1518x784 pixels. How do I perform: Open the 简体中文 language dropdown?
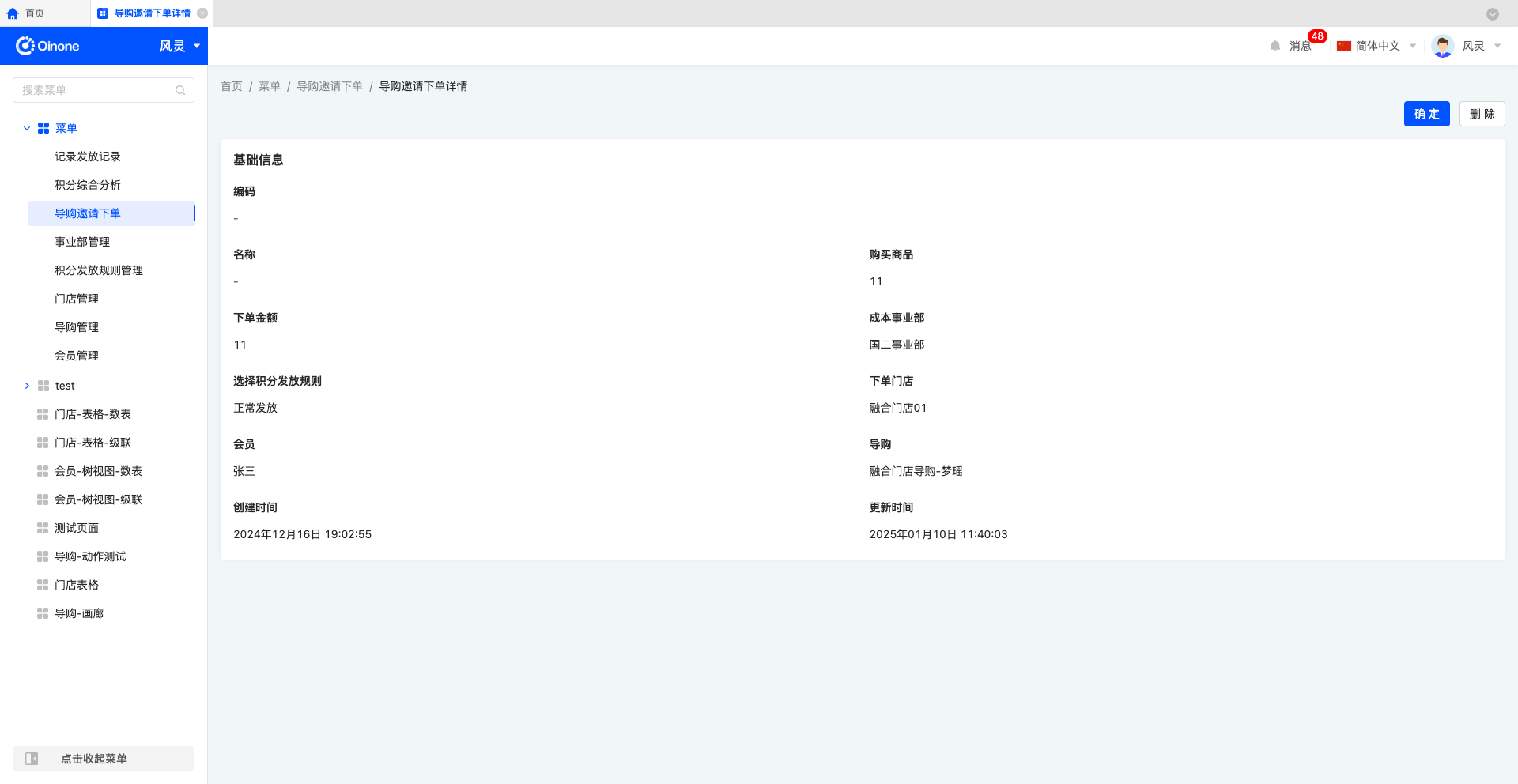1376,46
